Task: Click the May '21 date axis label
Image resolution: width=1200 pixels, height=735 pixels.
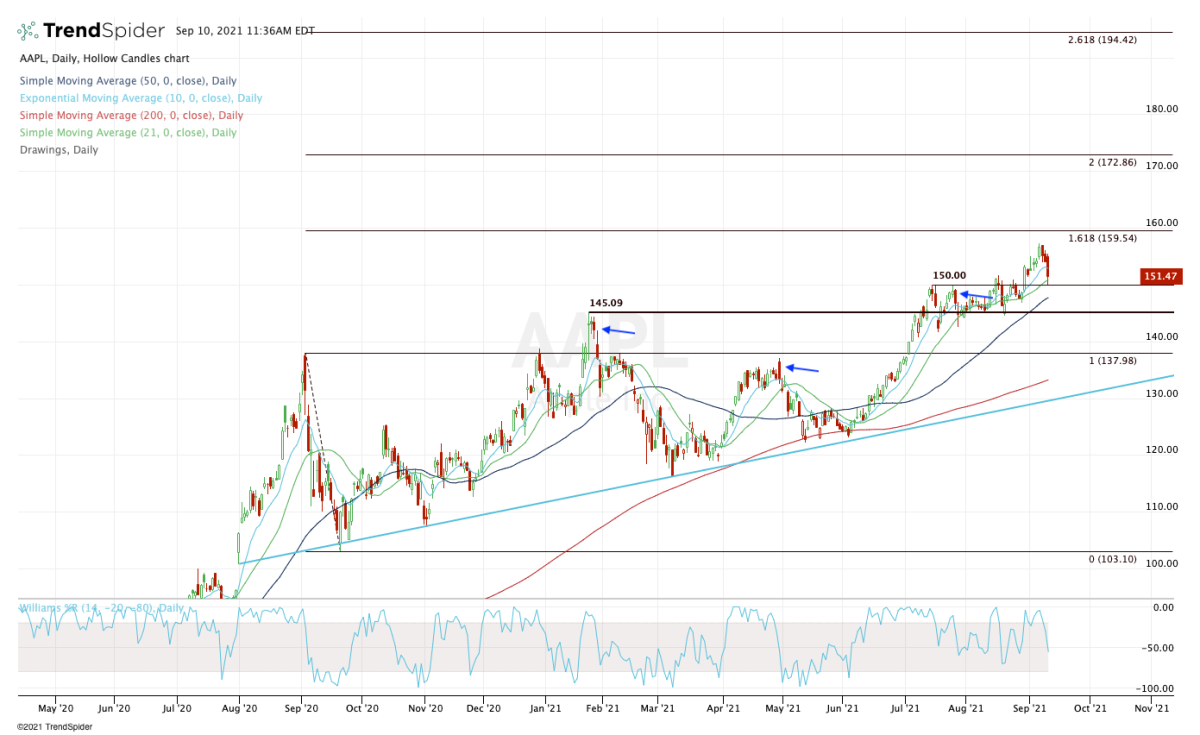Action: [782, 708]
